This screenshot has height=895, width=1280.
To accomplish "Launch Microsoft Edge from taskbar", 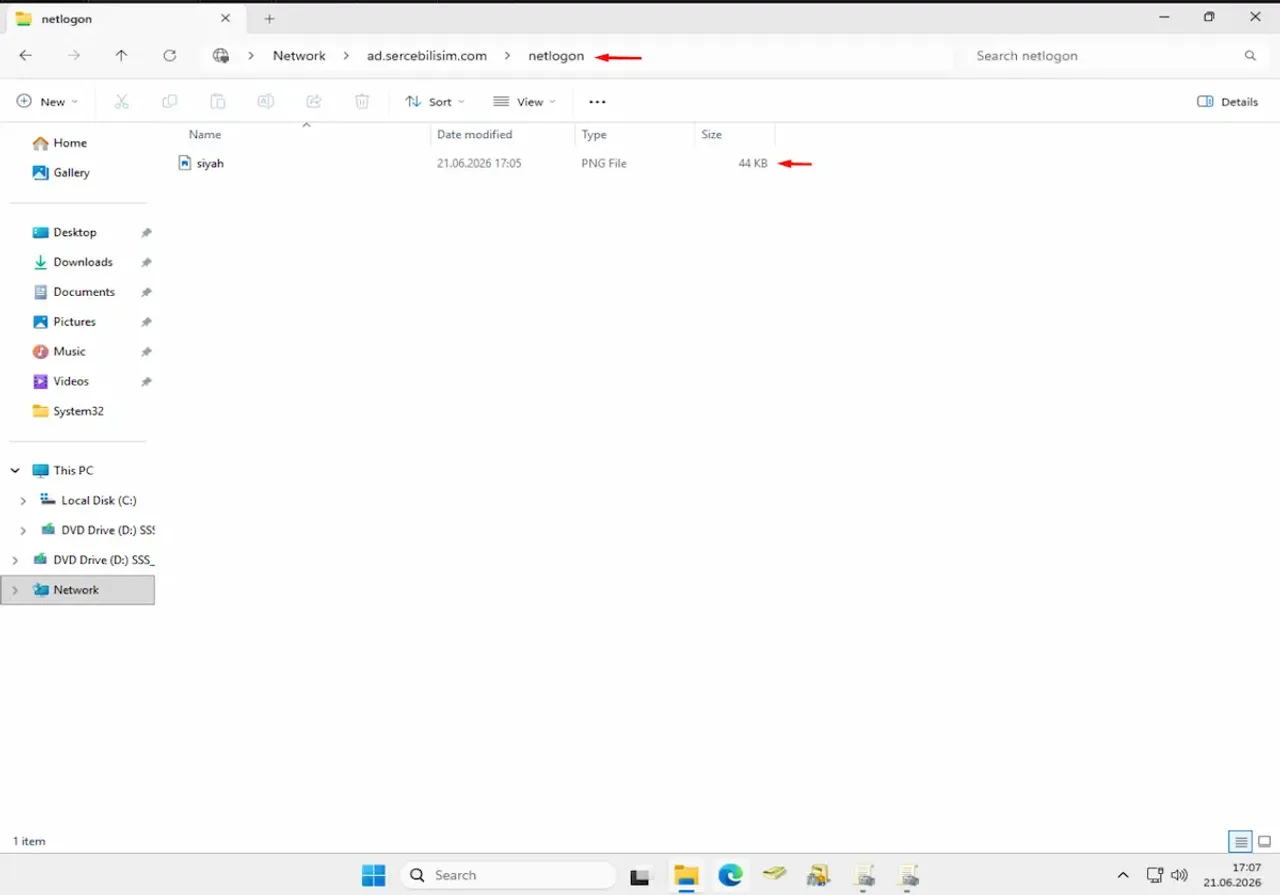I will (x=730, y=875).
